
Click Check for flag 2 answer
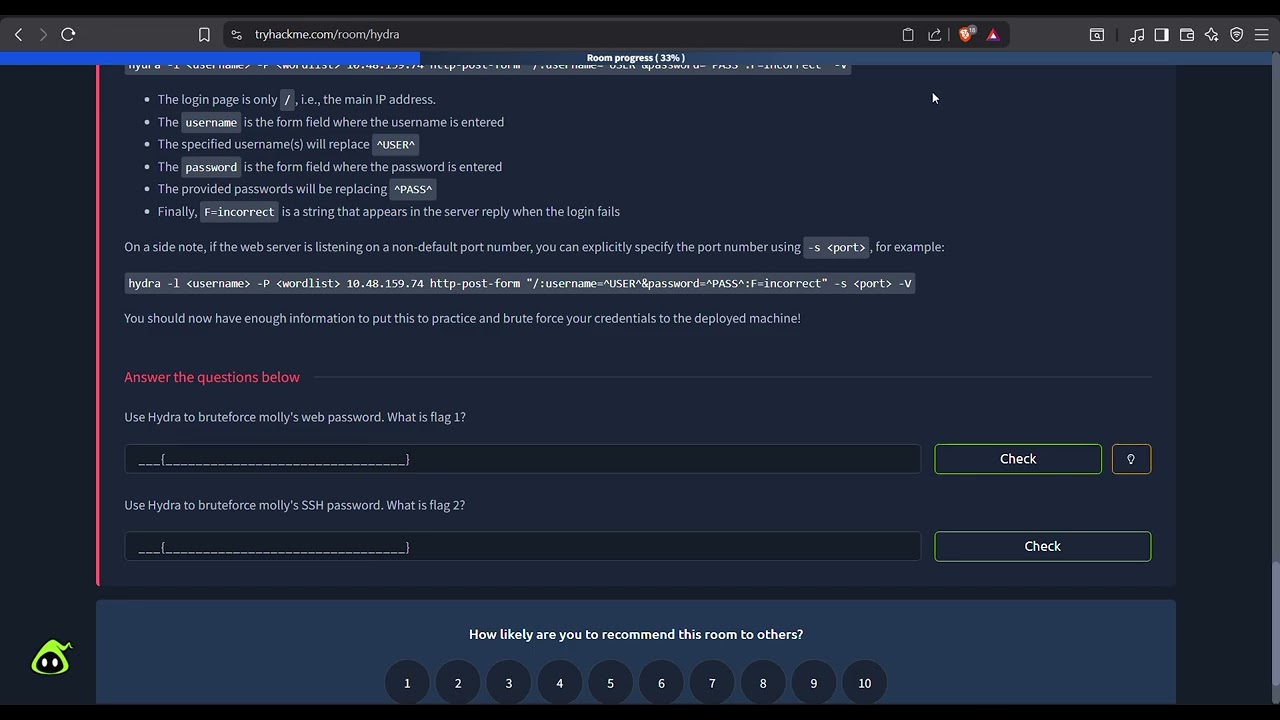click(1043, 546)
